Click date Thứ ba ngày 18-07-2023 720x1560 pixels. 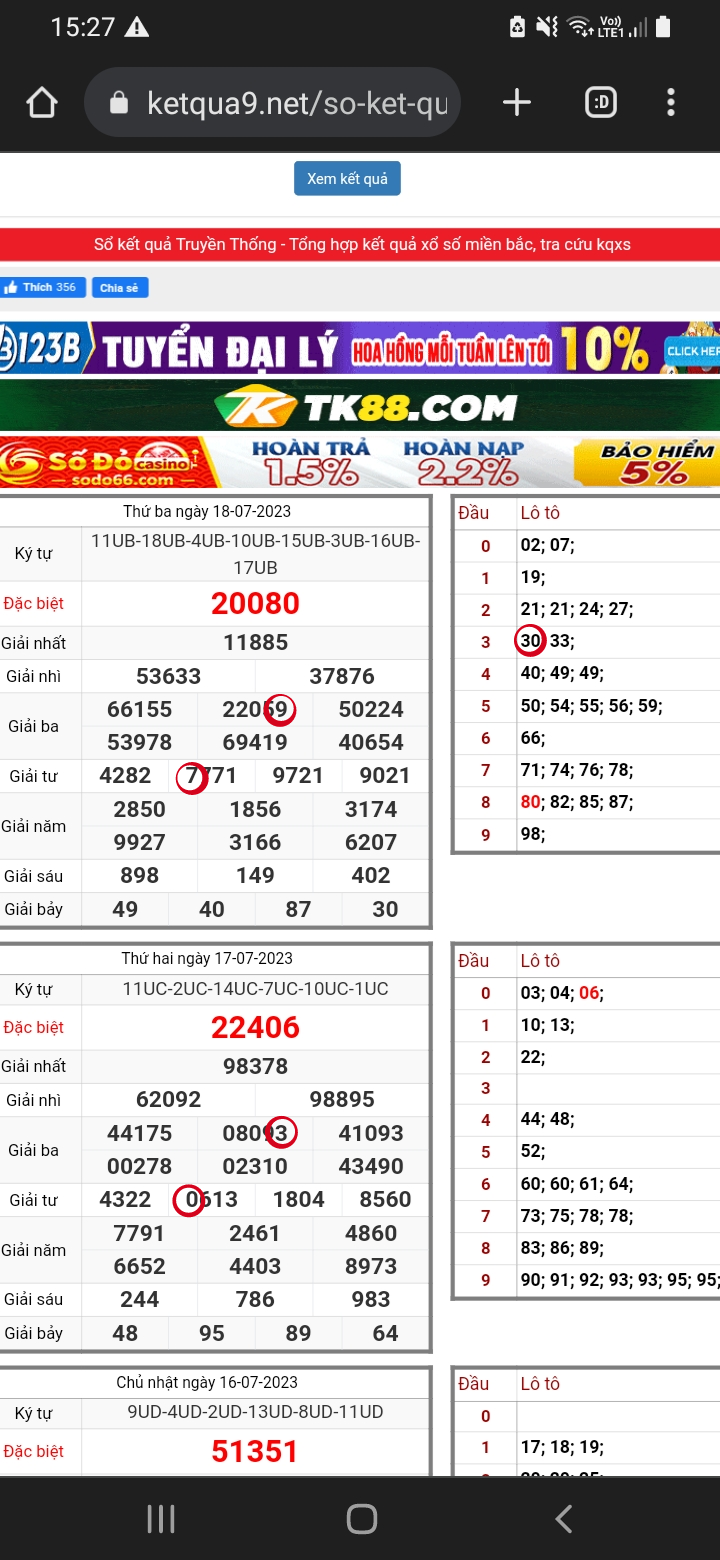pos(207,511)
